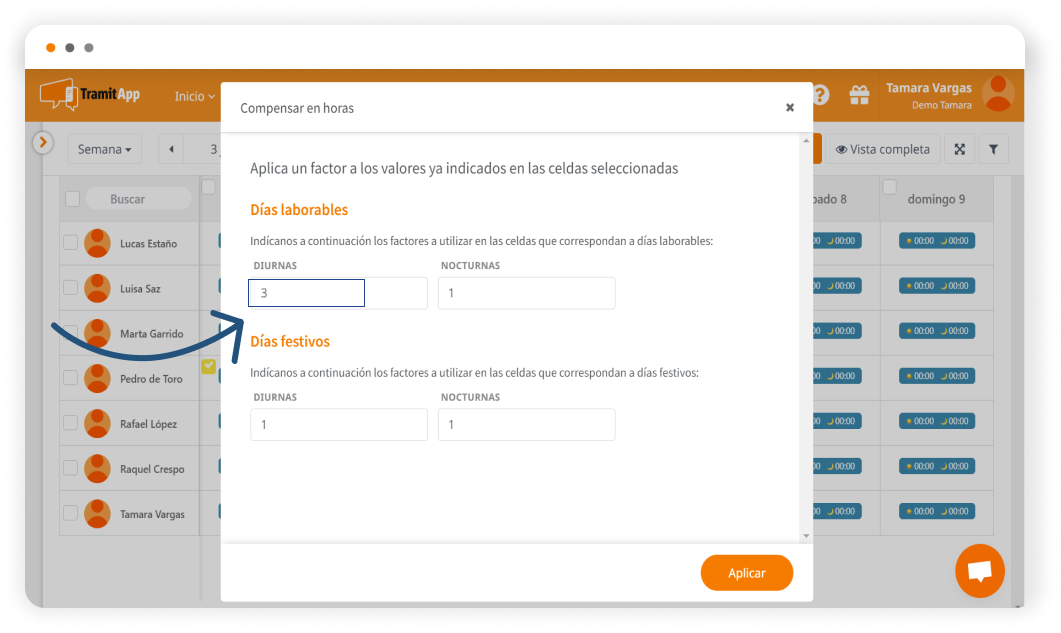Viewport: 1061px width, 633px height.
Task: Click Tamara Vargas profile avatar
Action: tap(998, 93)
